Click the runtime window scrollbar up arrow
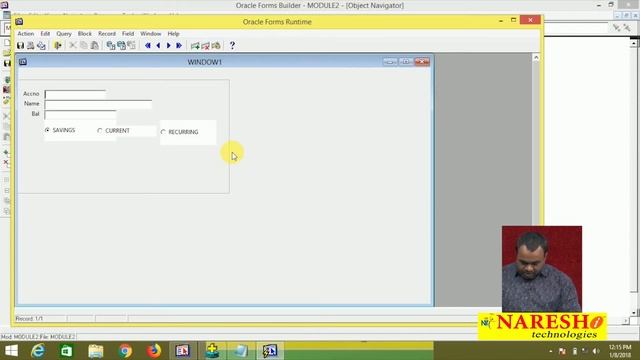Viewport: 640px width, 360px height. pyautogui.click(x=536, y=58)
